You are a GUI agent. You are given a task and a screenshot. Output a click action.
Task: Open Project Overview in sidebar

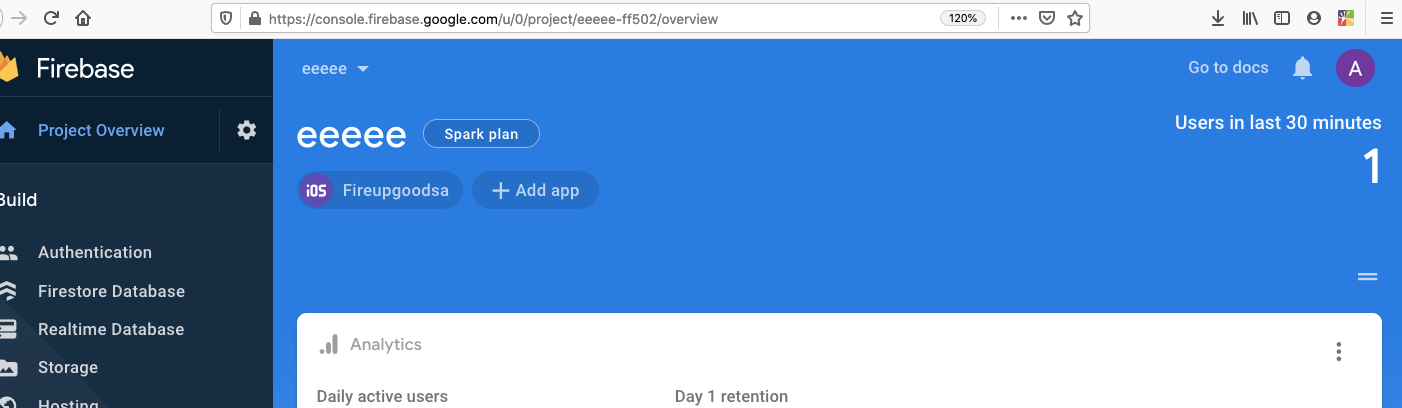[101, 130]
